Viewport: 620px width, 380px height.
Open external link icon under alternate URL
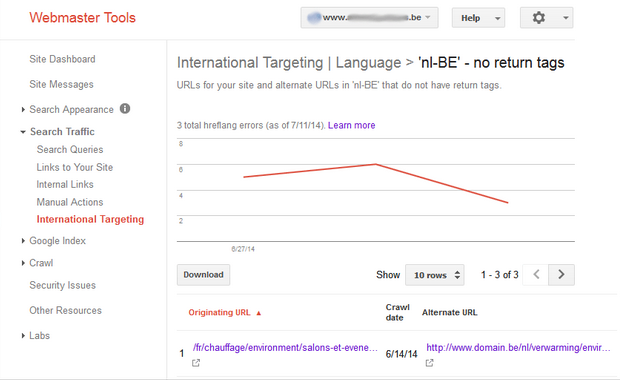pos(429,363)
